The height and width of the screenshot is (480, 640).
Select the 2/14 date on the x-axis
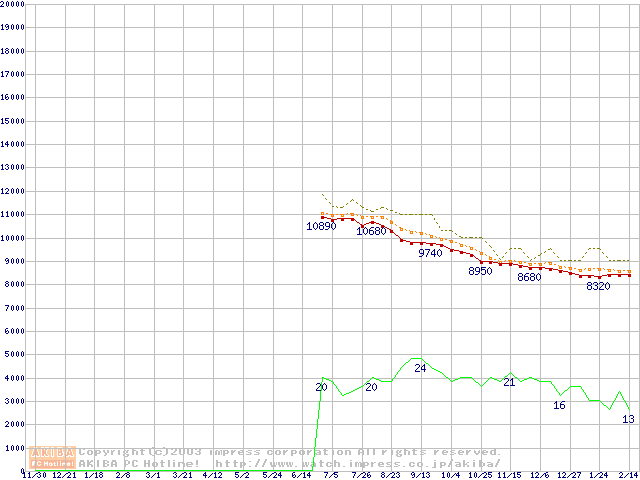click(x=628, y=475)
